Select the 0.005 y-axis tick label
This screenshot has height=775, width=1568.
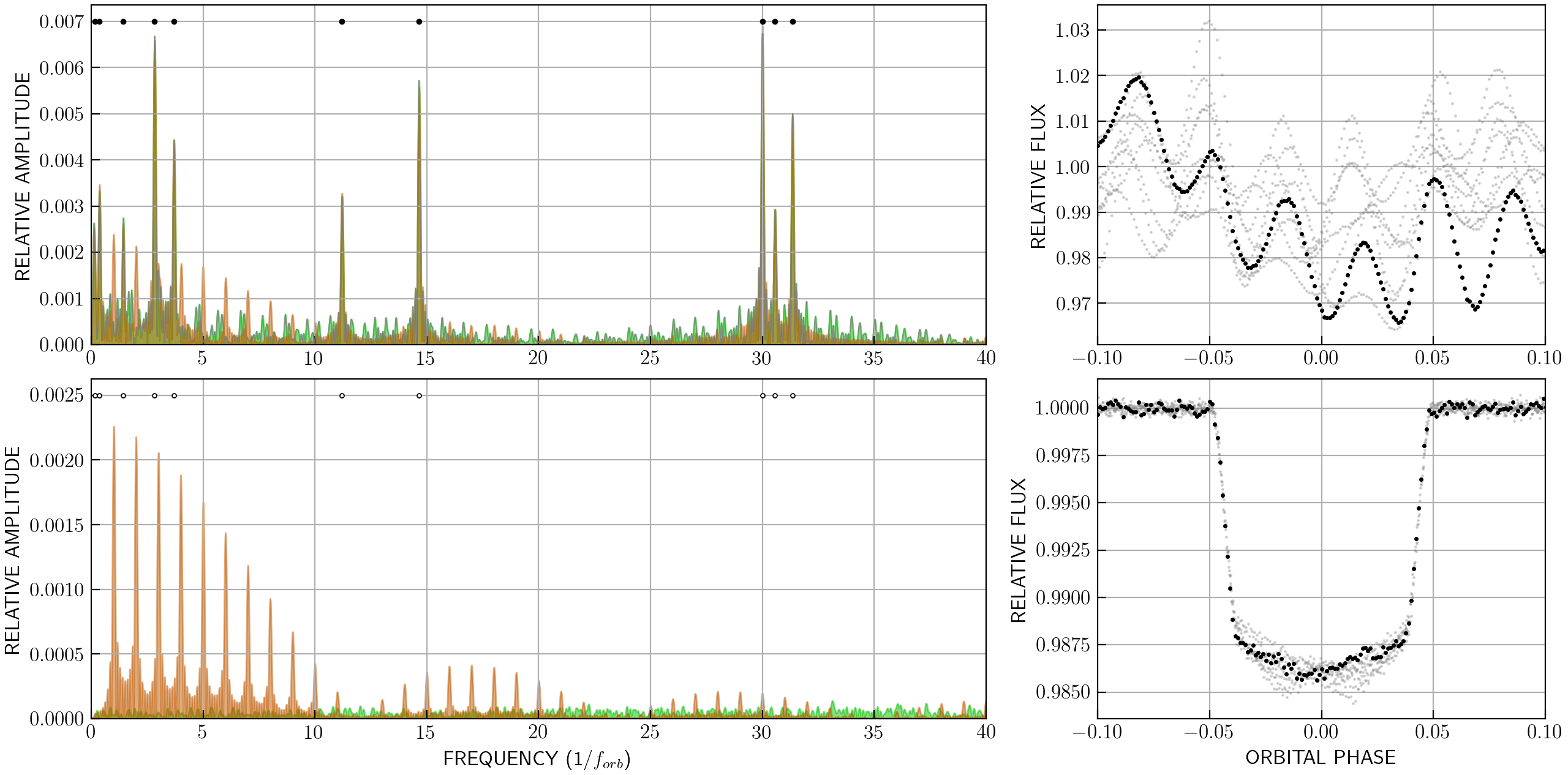pyautogui.click(x=61, y=114)
